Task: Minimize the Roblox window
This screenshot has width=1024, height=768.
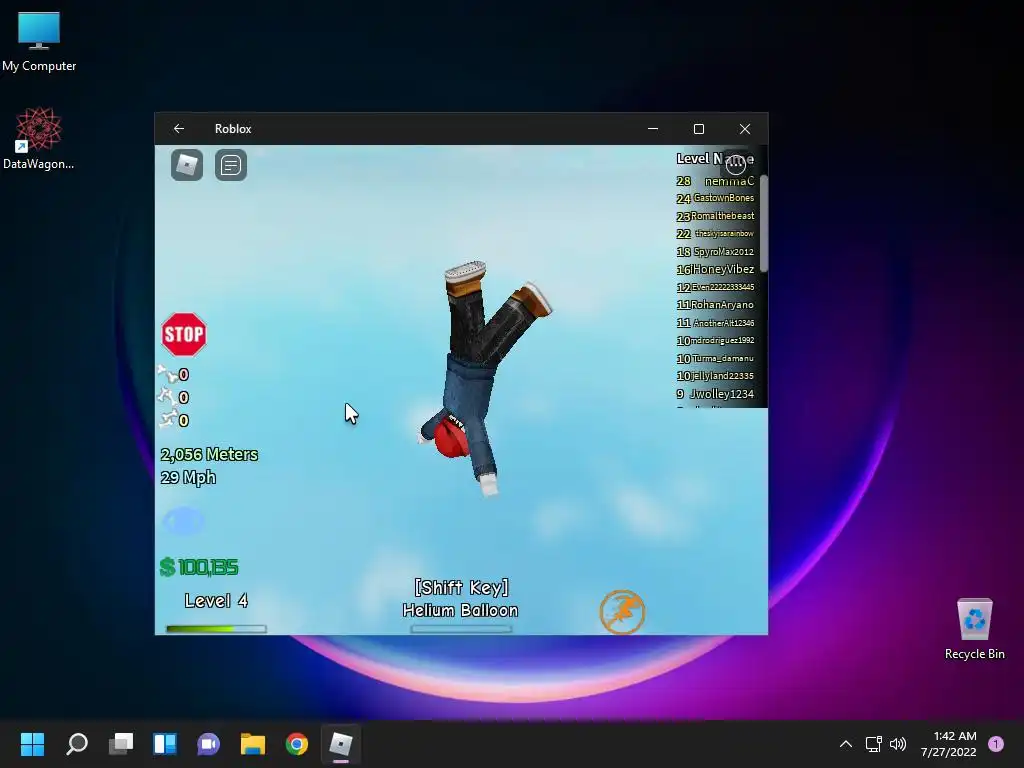Action: pos(653,129)
